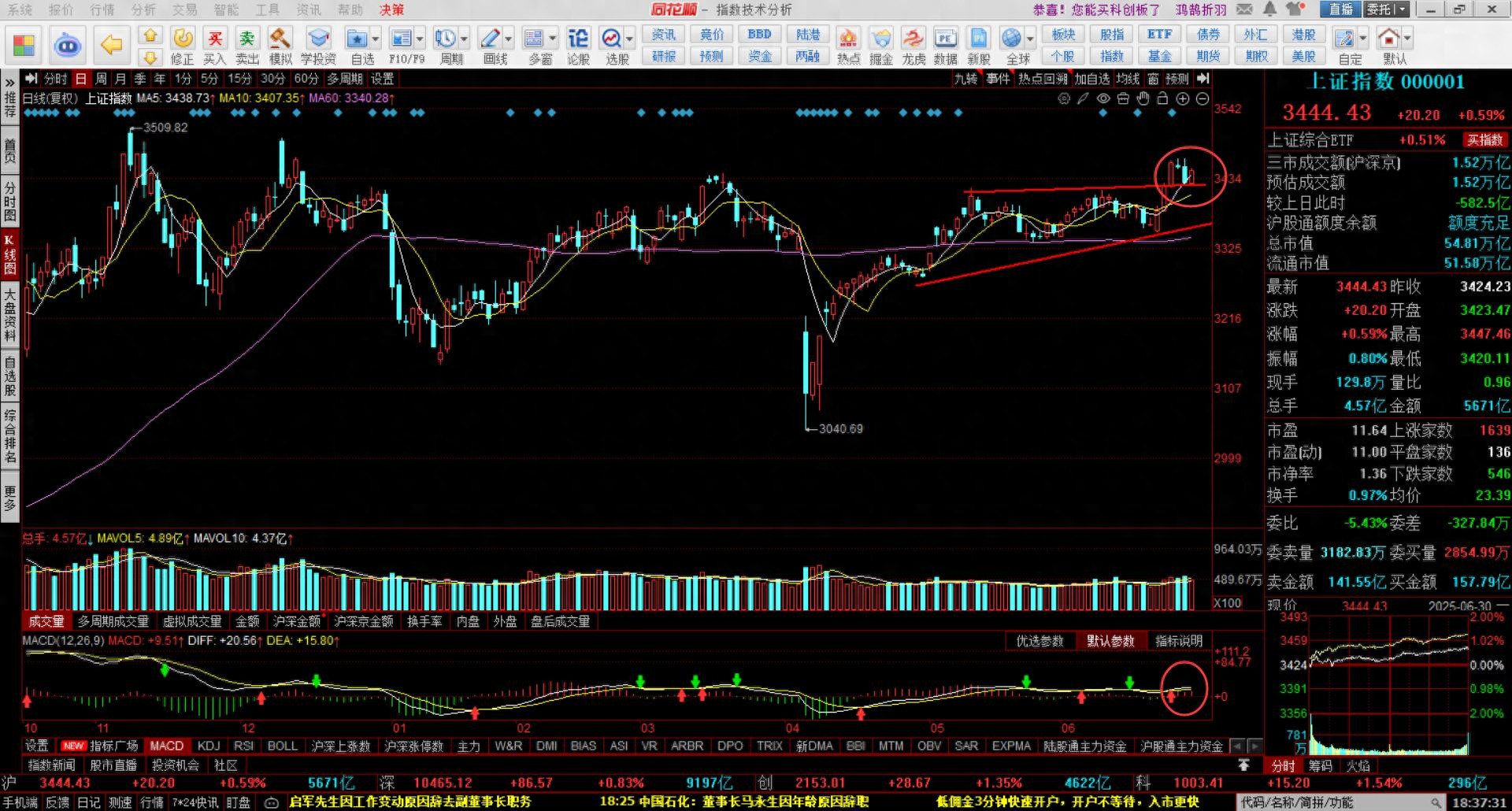1512x811 pixels.
Task: Expand the 画线 dropdown arrow
Action: pyautogui.click(x=509, y=39)
